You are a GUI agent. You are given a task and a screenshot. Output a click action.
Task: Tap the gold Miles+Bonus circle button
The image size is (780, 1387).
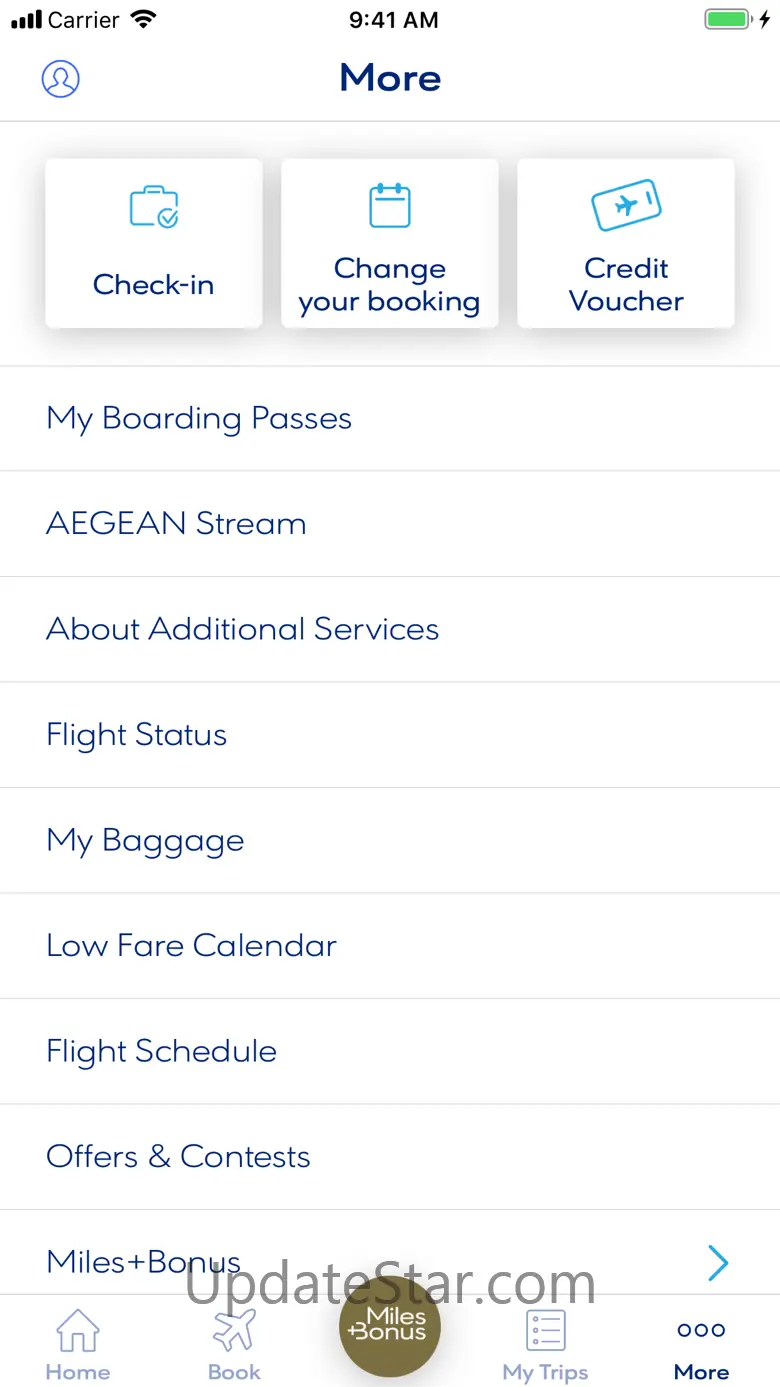[390, 1325]
